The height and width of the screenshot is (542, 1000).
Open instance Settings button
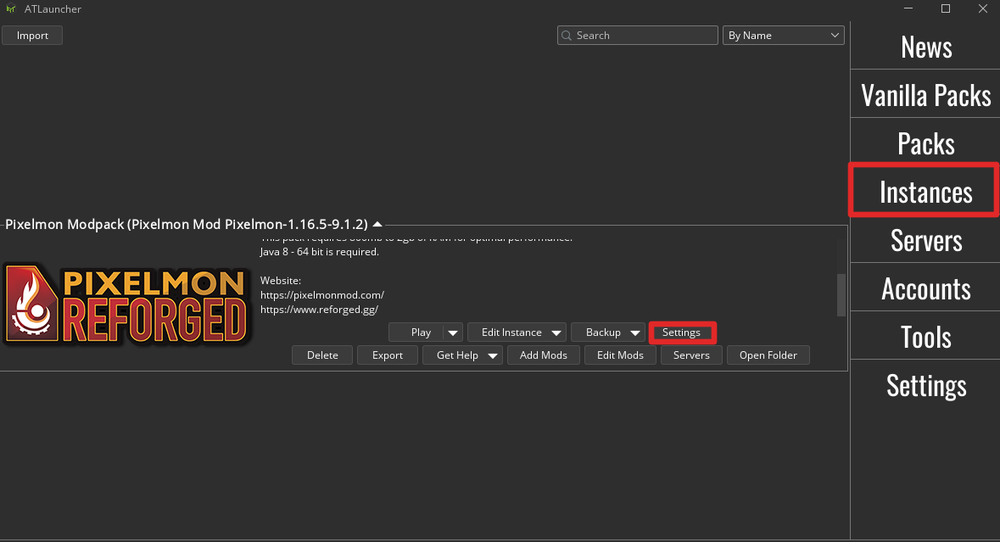pos(681,333)
